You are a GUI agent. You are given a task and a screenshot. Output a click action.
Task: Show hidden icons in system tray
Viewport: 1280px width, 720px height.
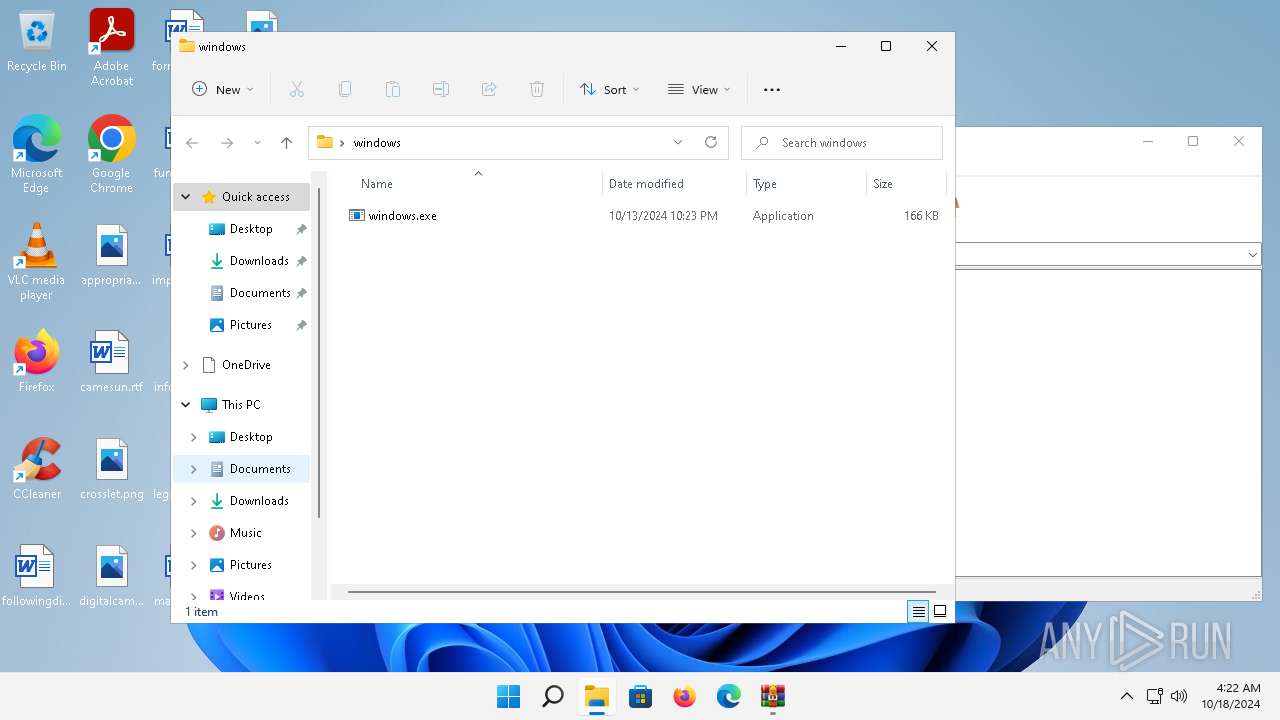tap(1127, 696)
